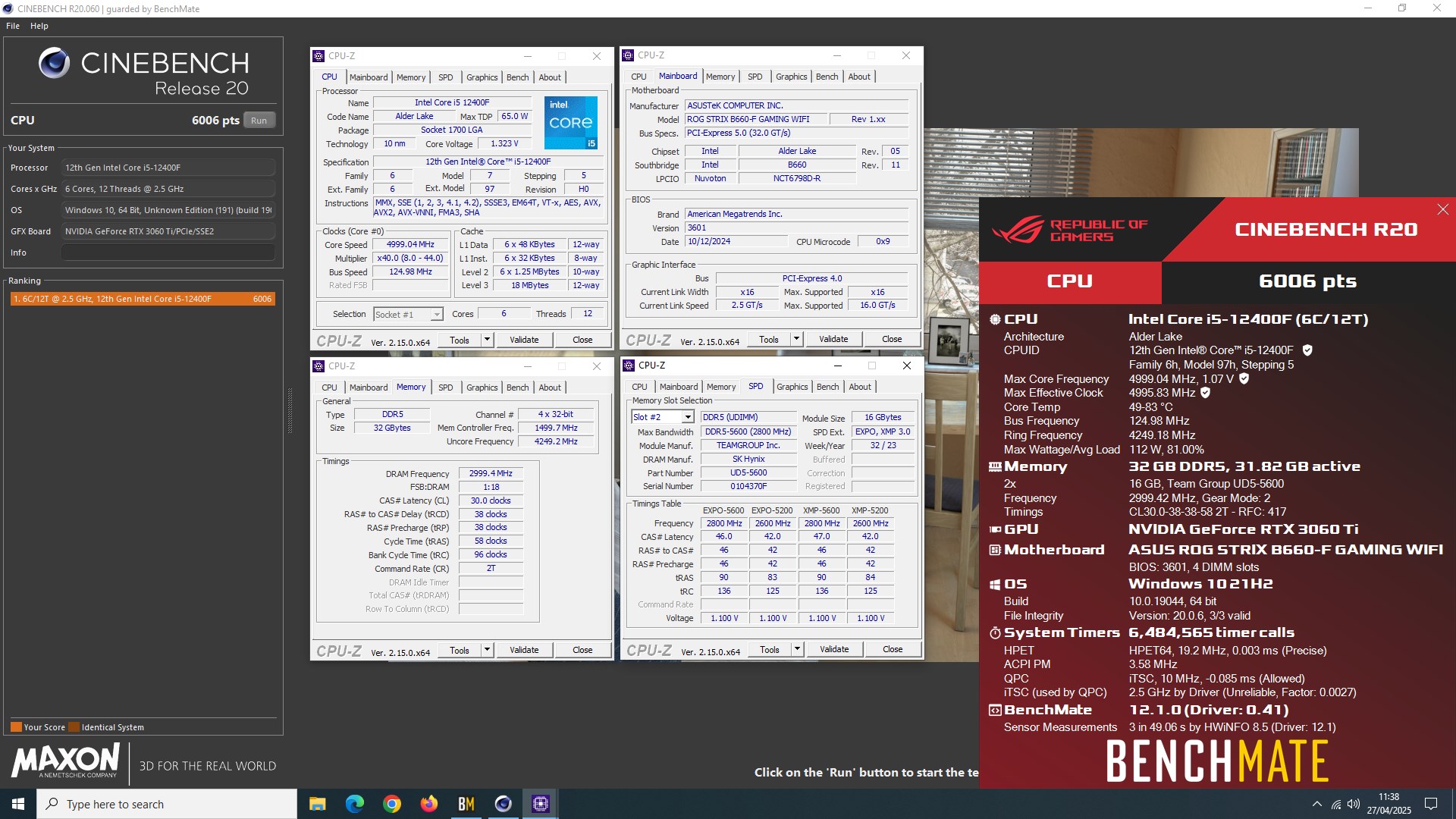Open Firefox from the taskbar

pyautogui.click(x=429, y=804)
